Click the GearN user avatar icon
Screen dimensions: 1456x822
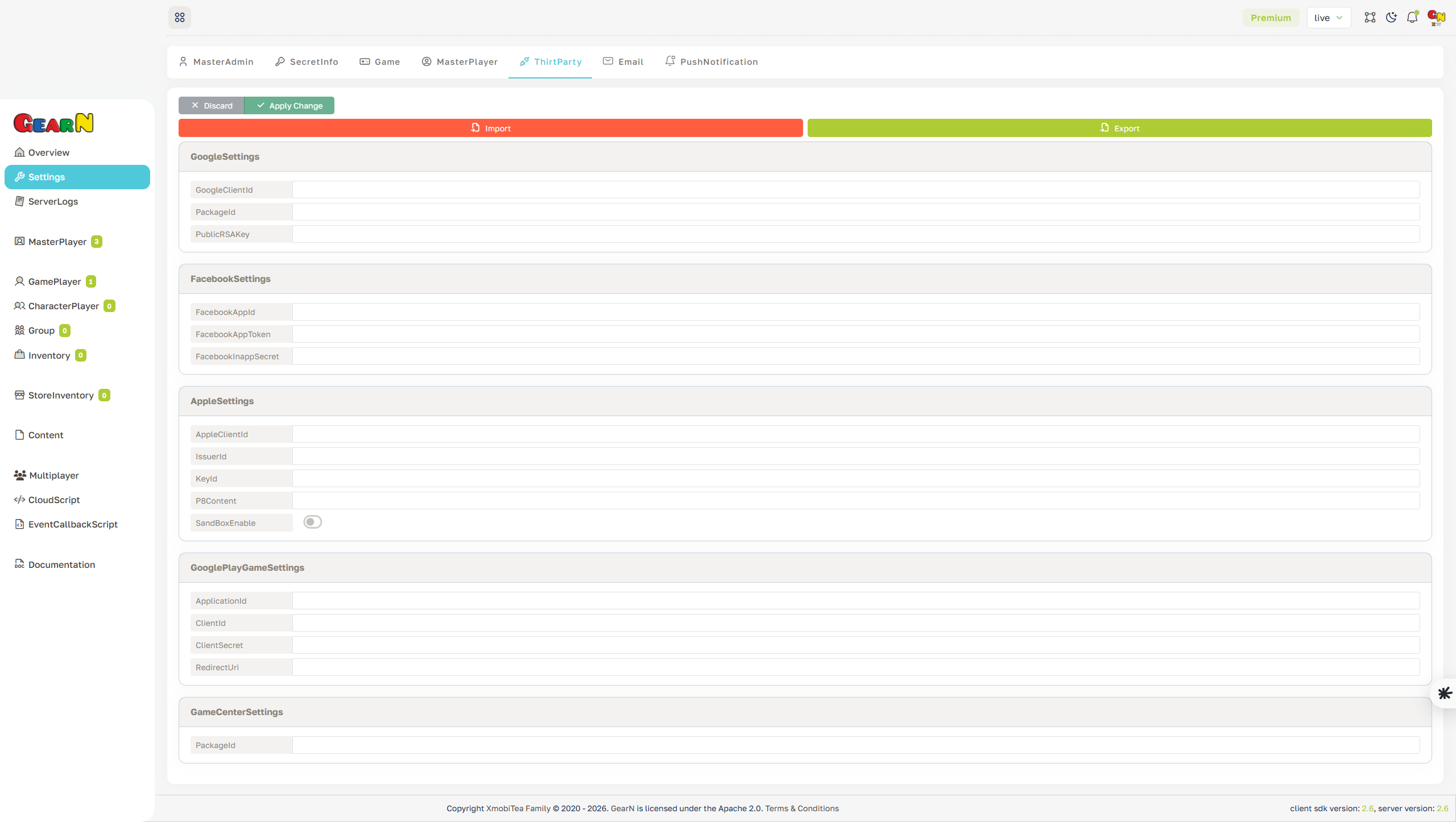1435,17
